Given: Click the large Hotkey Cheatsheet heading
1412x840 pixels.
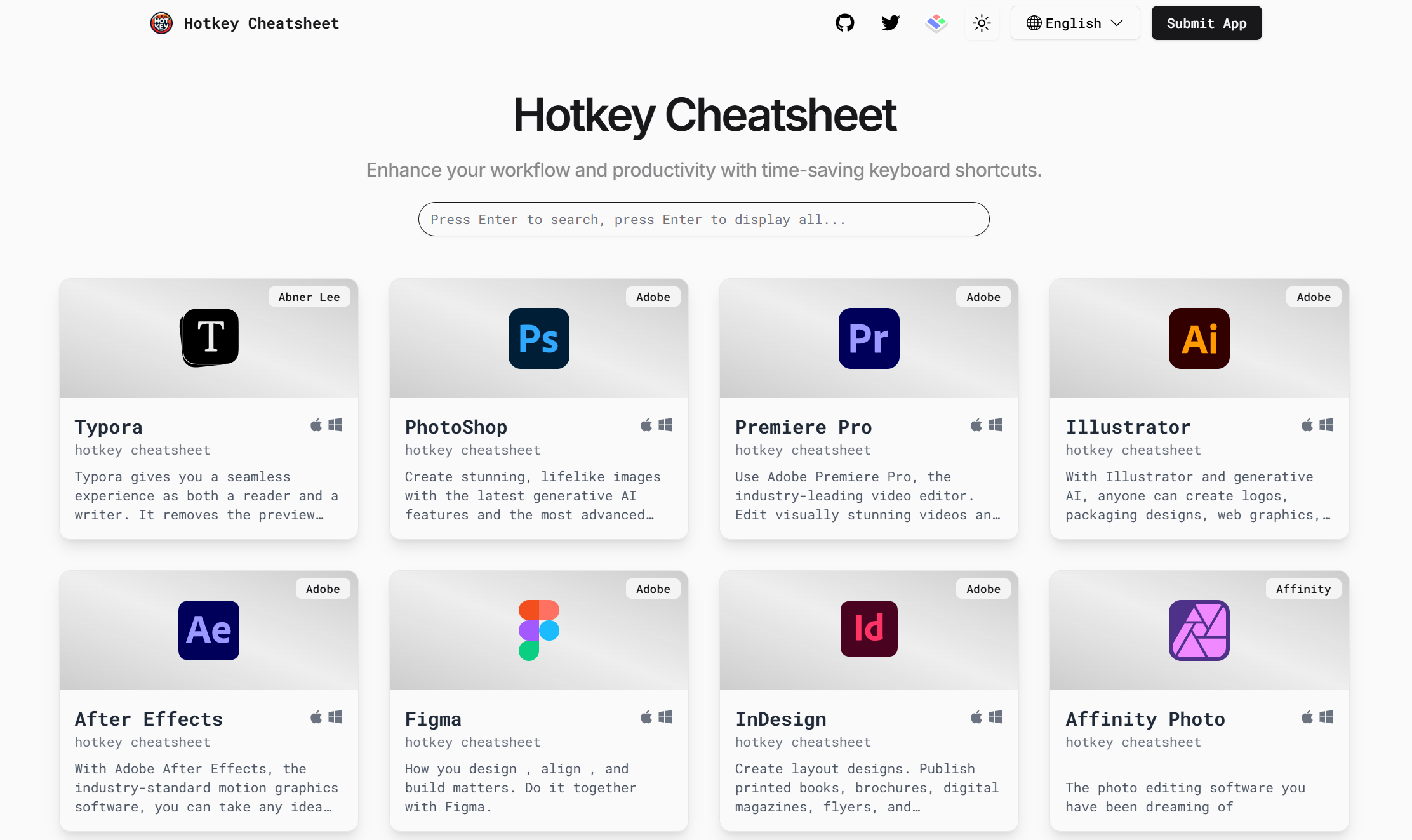Looking at the screenshot, I should [705, 115].
